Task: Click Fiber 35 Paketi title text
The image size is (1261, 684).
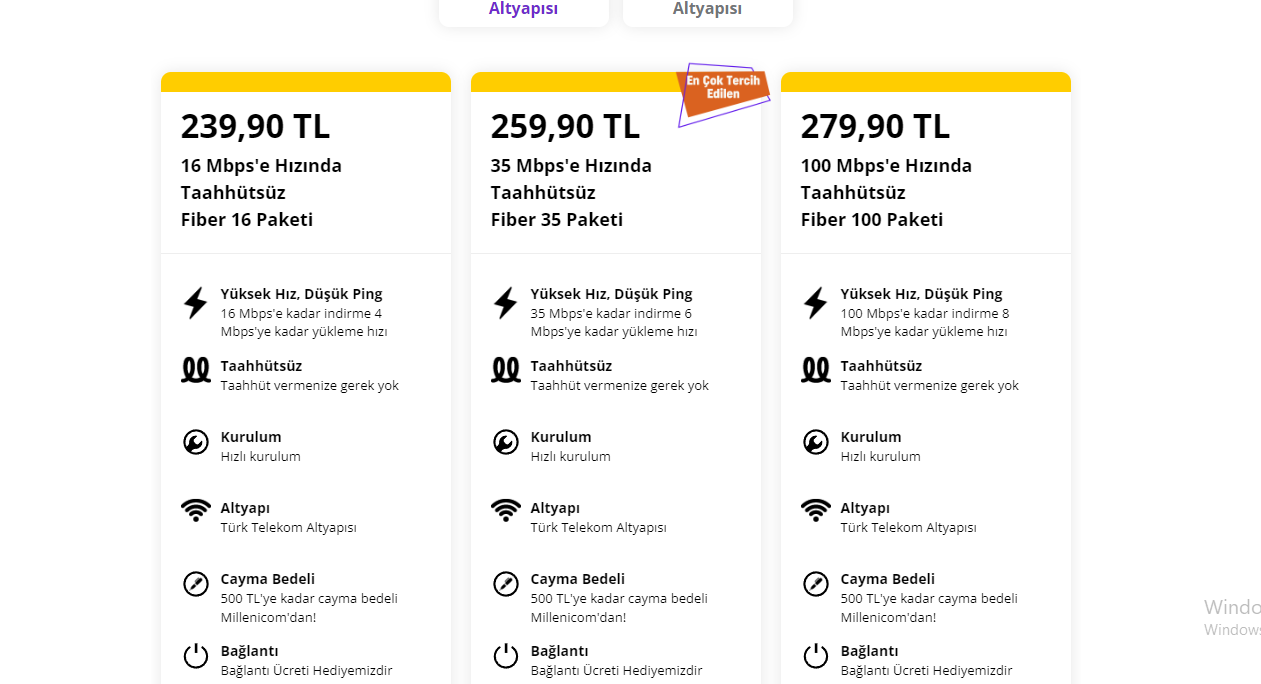Action: tap(556, 220)
